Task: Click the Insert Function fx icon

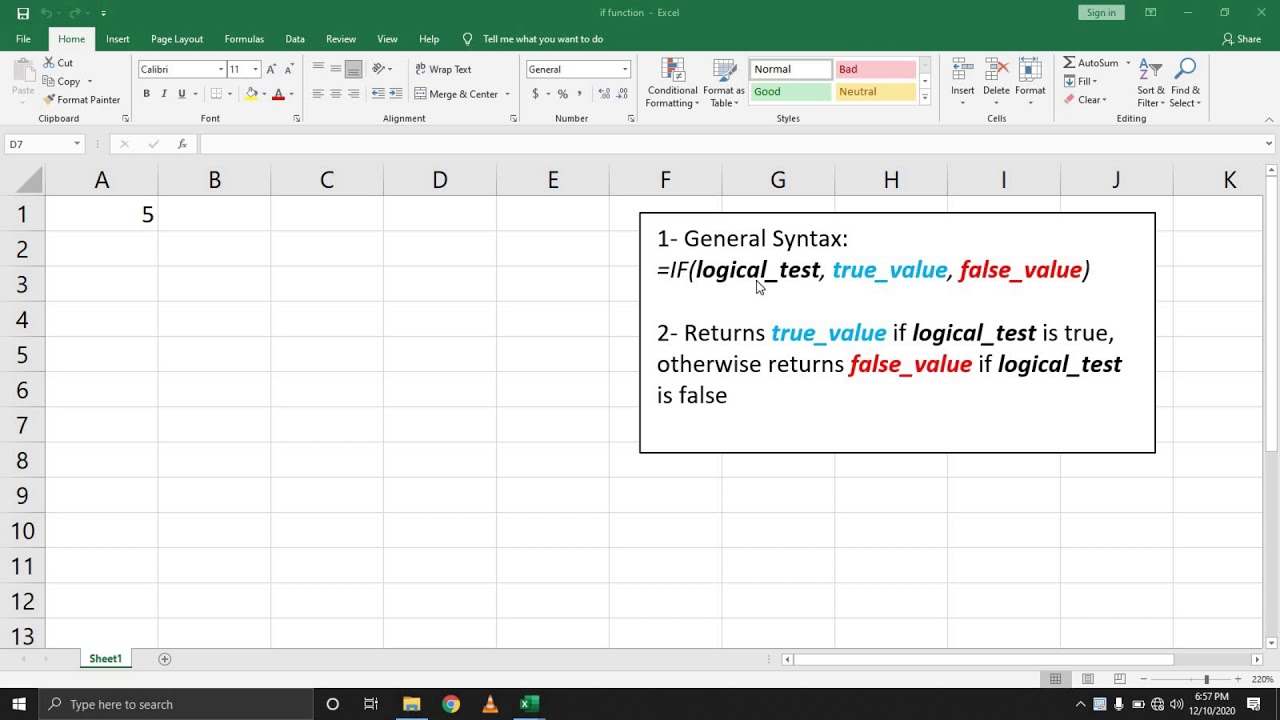Action: pyautogui.click(x=182, y=144)
